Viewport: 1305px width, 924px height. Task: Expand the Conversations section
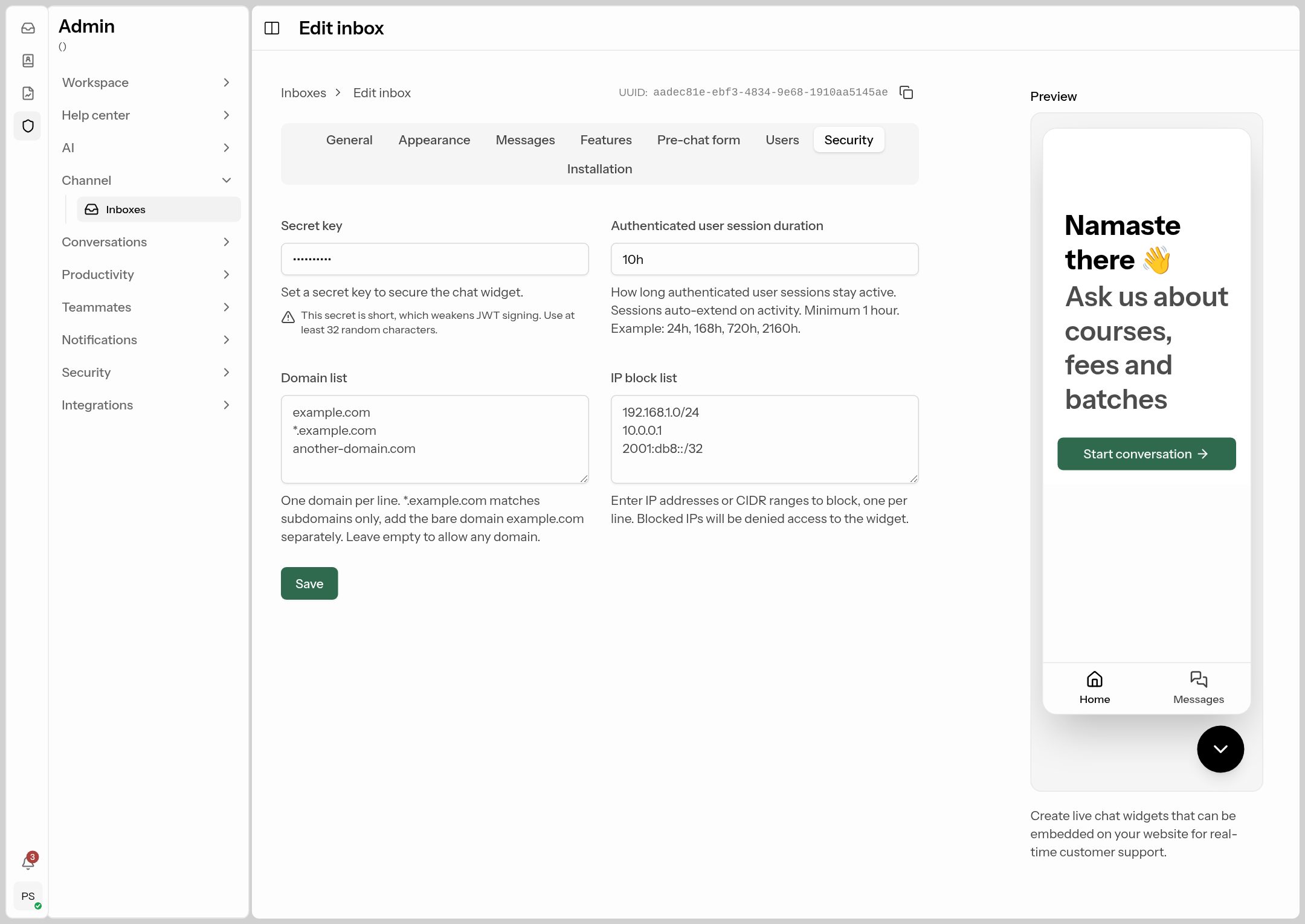[147, 242]
